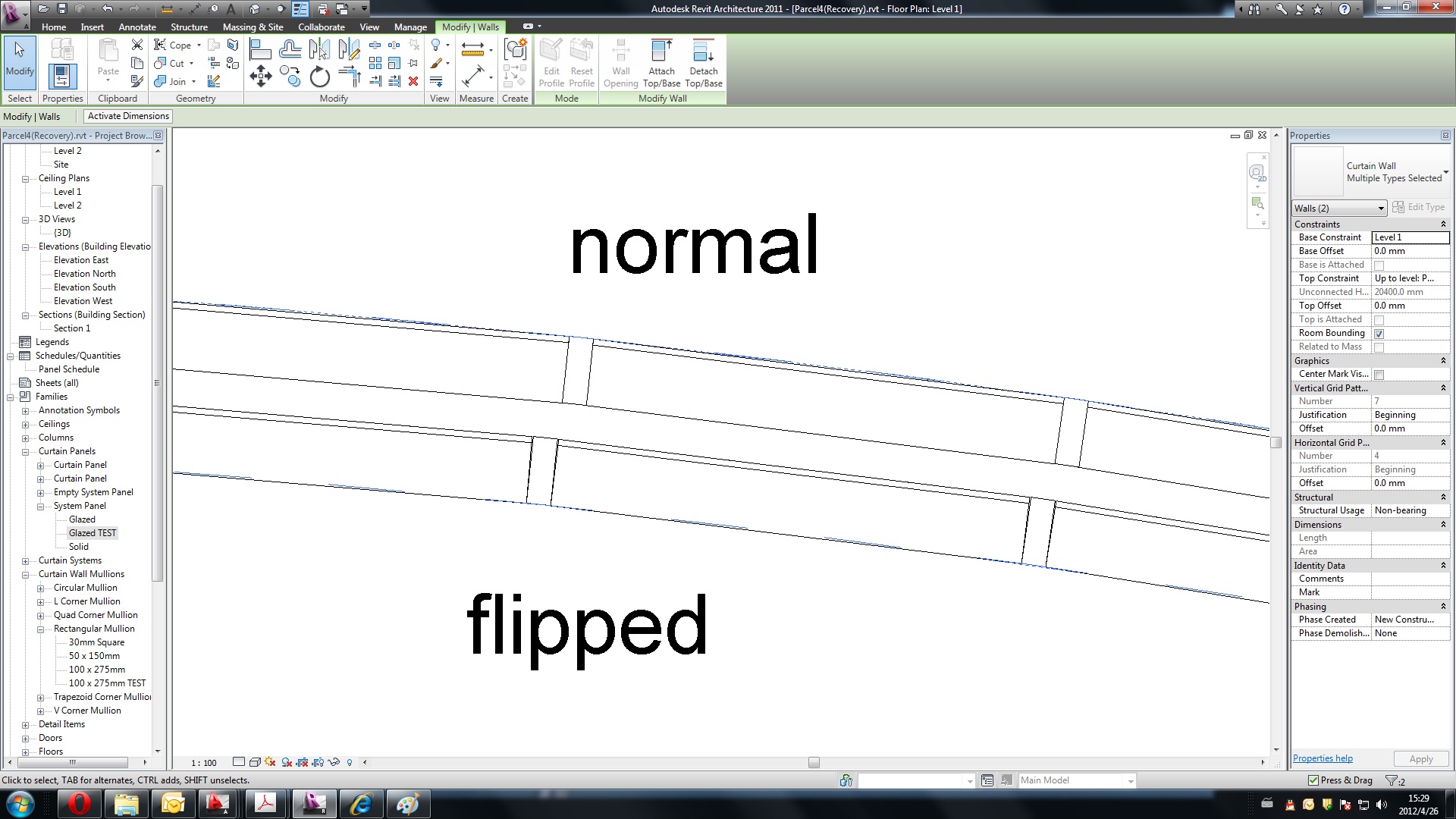
Task: Select the Move tool
Action: point(260,76)
